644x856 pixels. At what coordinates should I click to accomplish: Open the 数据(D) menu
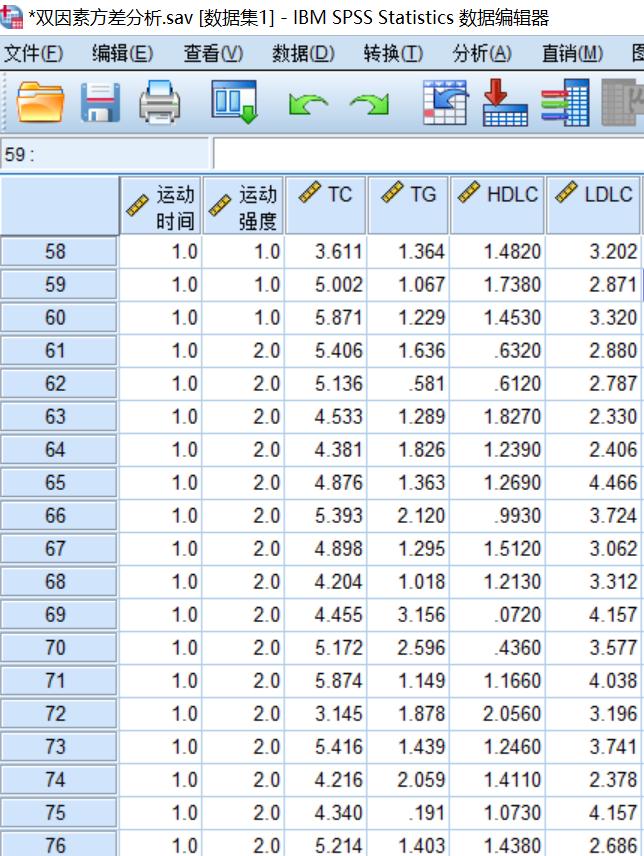[x=303, y=53]
